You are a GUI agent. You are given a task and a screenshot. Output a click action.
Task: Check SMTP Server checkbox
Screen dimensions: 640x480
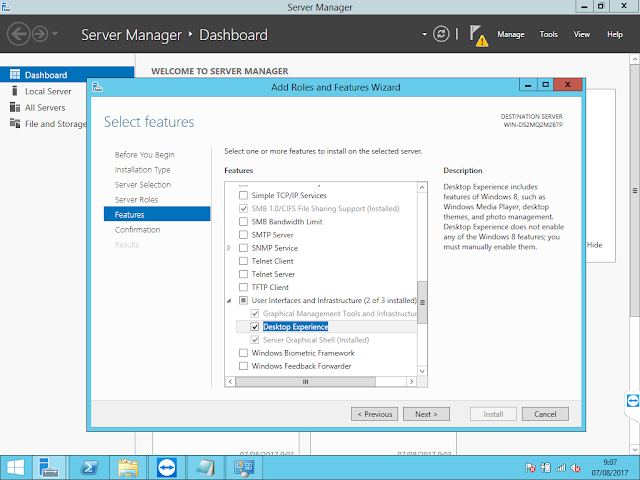243,235
